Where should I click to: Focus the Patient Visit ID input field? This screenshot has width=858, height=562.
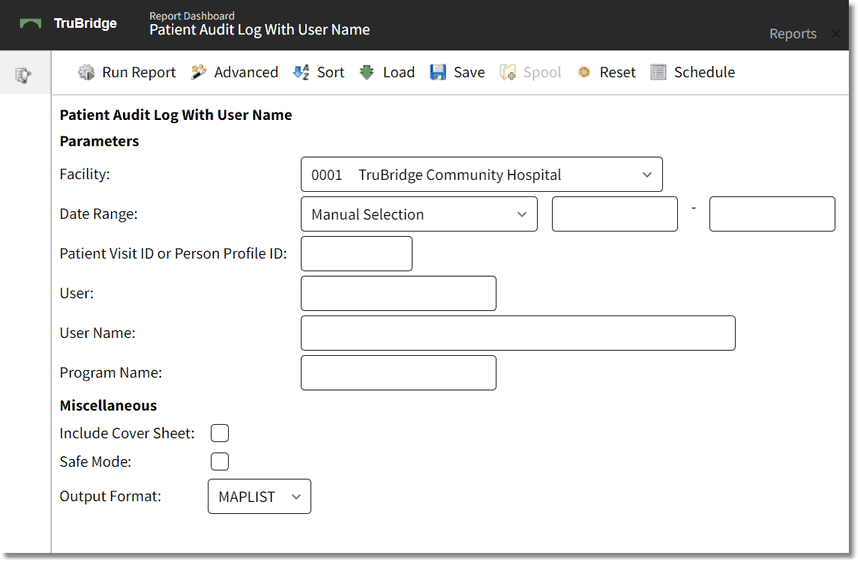(x=357, y=253)
